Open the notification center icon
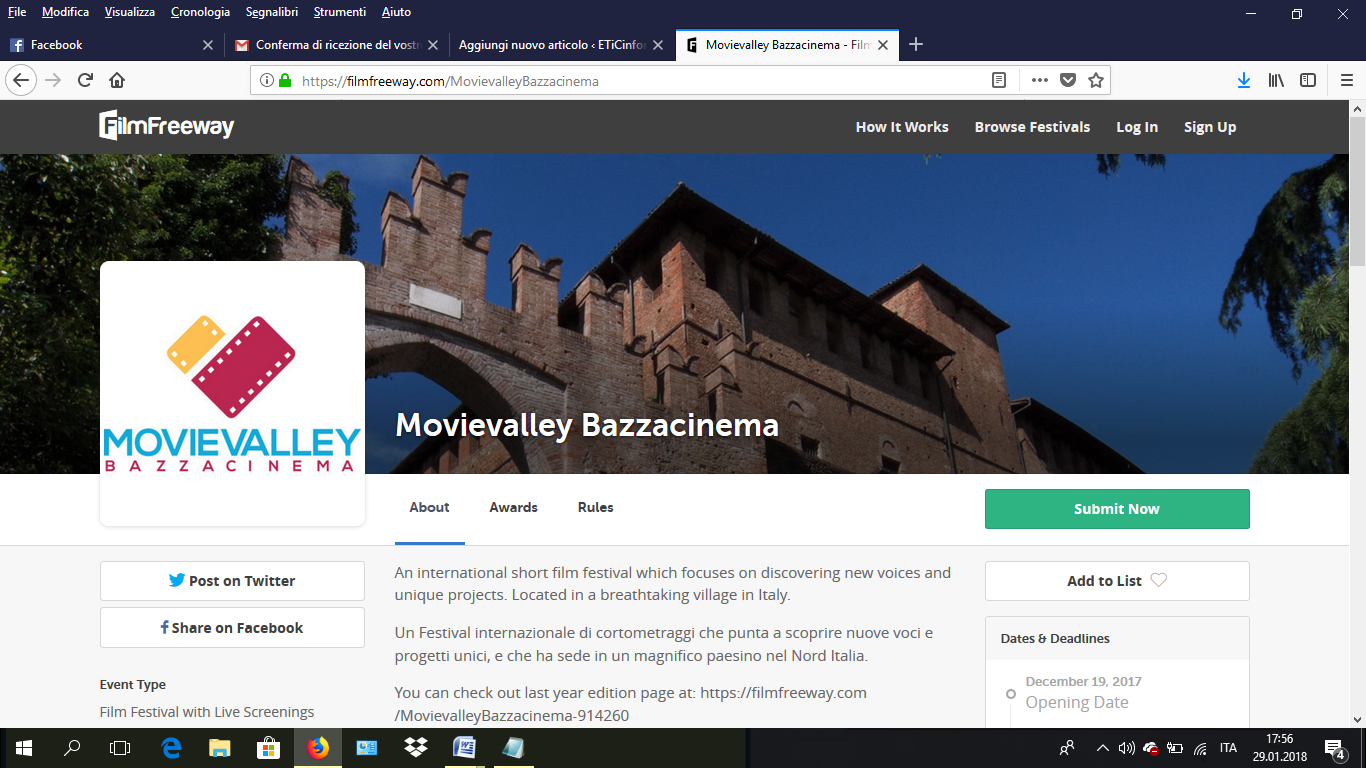The image size is (1366, 768). [1335, 748]
